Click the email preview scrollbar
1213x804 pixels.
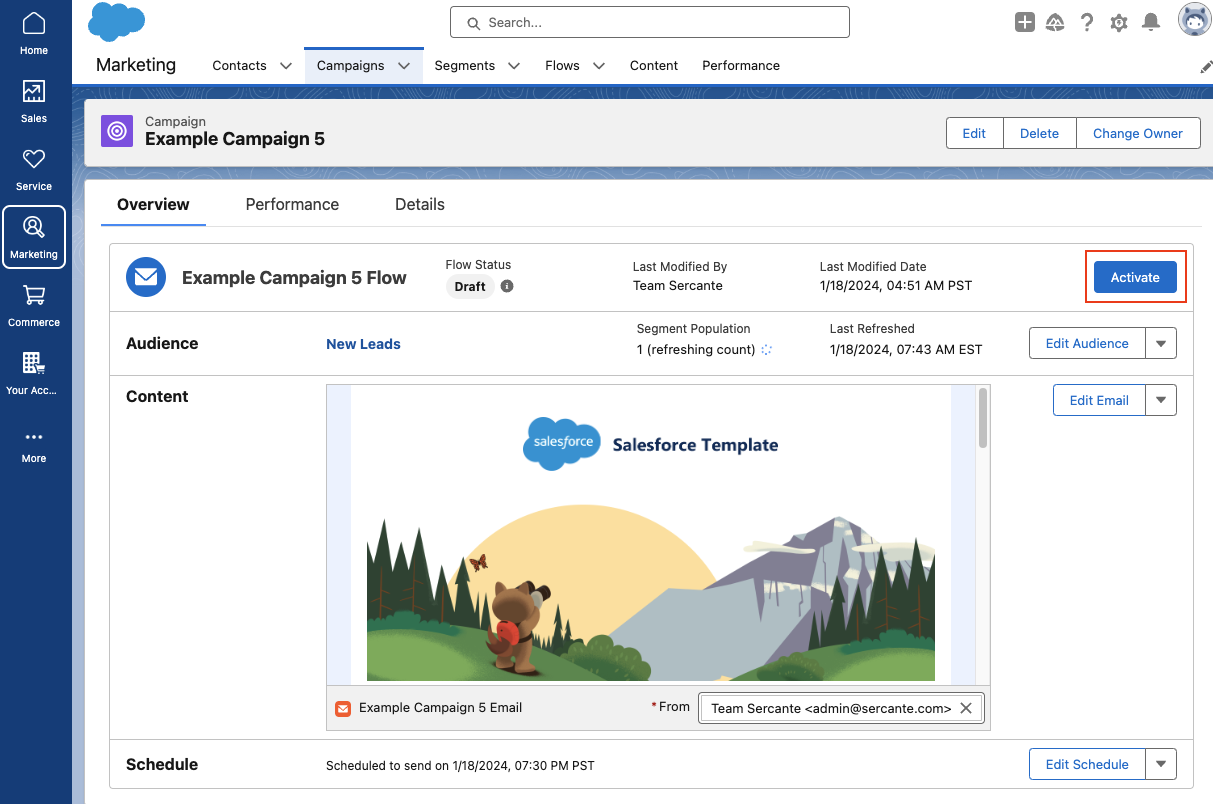click(x=983, y=418)
